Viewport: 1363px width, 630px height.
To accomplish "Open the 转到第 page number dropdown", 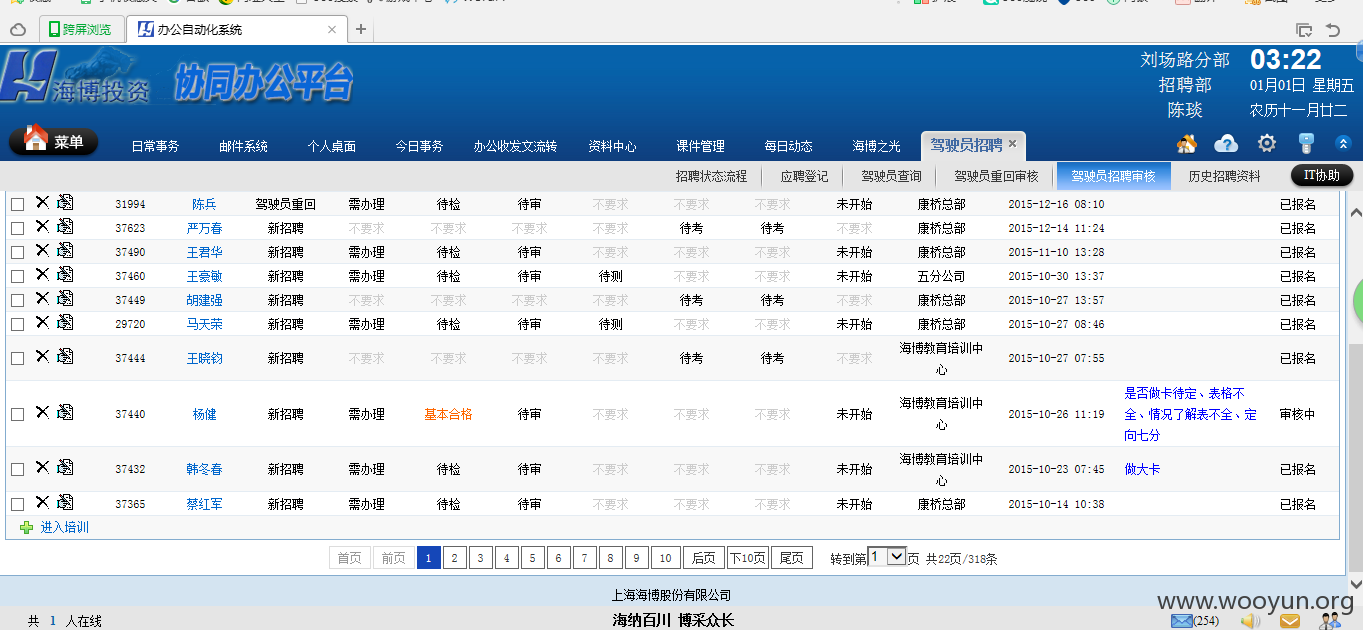I will point(887,557).
